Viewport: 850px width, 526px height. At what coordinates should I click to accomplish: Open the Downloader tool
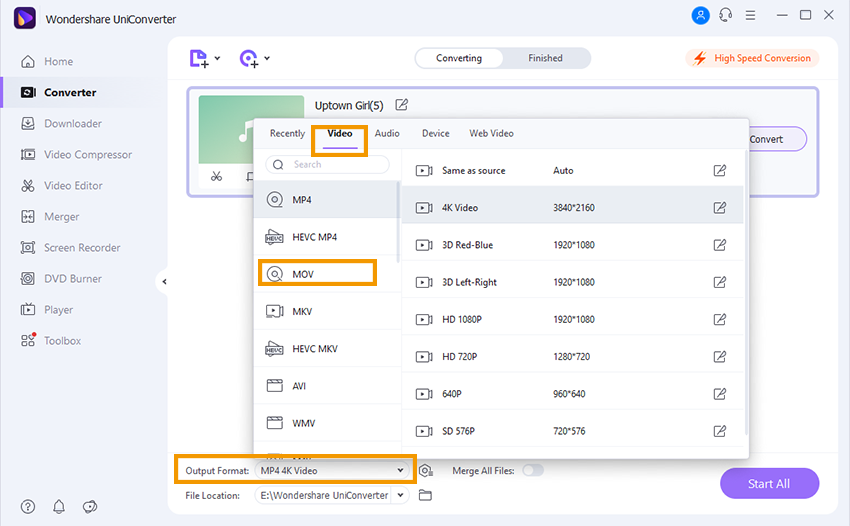[x=61, y=124]
